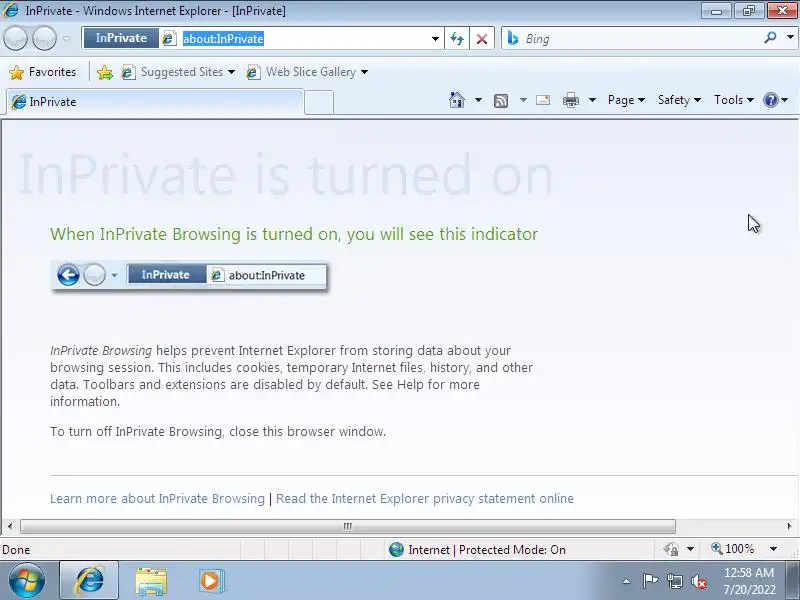Click the network tray icon
Screen dimensions: 800x600
point(674,581)
